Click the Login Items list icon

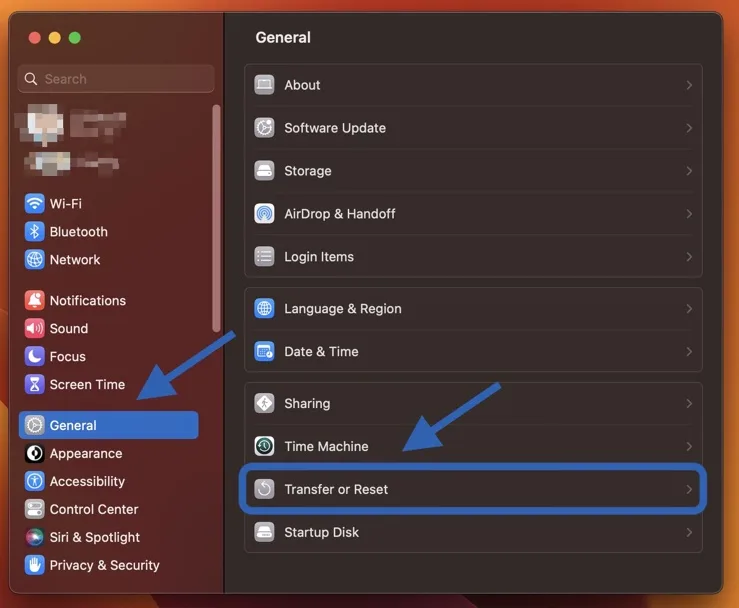click(x=264, y=256)
